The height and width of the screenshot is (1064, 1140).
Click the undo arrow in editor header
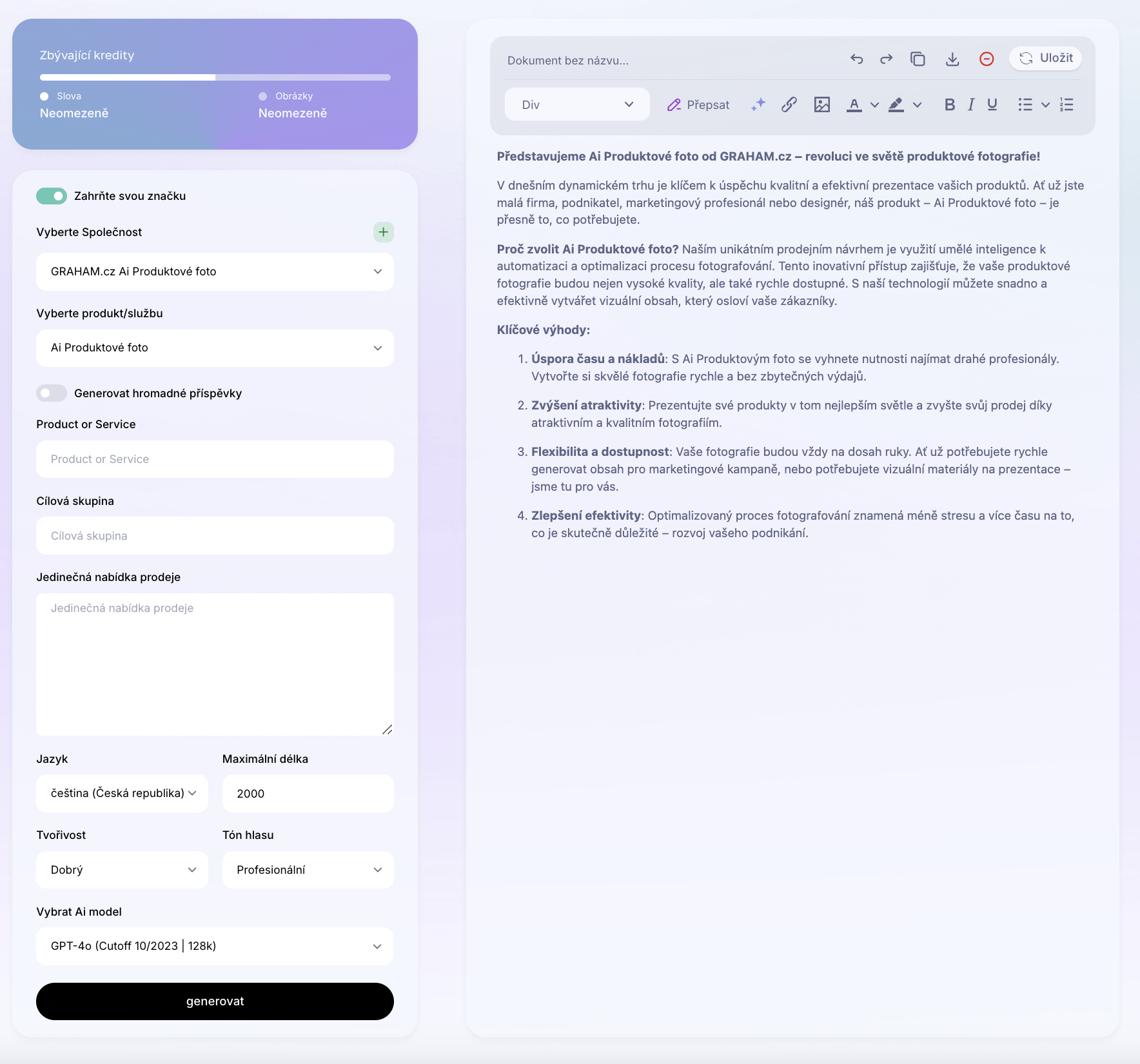coord(856,59)
